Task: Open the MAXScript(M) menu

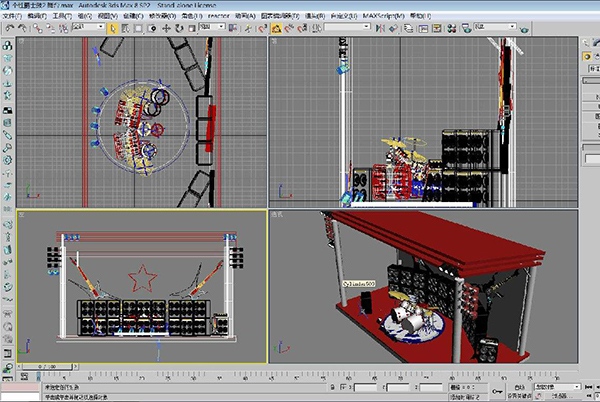Action: pyautogui.click(x=379, y=17)
